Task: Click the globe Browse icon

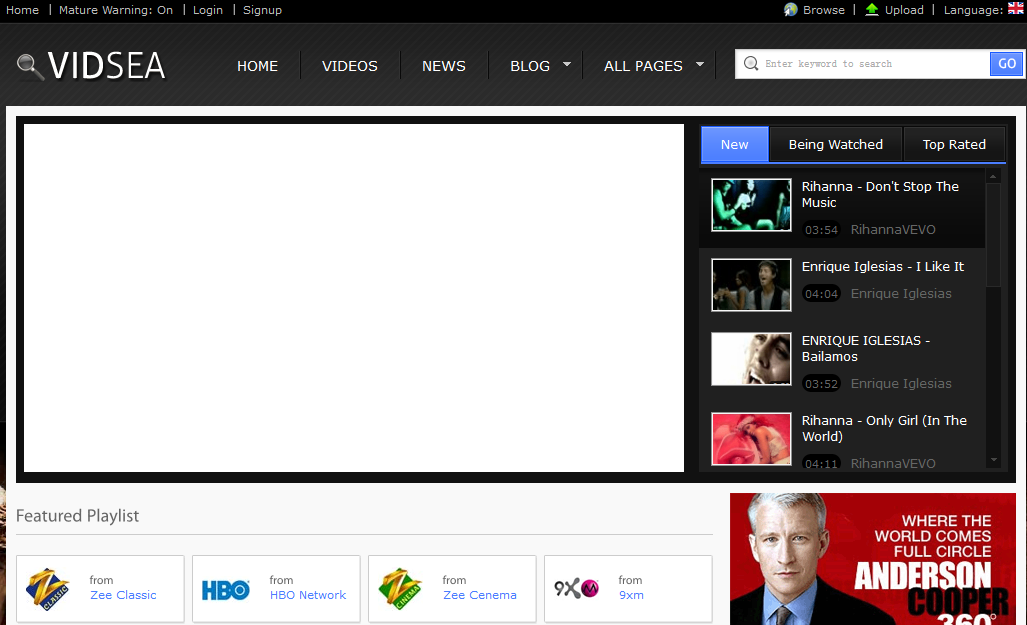Action: (x=791, y=10)
